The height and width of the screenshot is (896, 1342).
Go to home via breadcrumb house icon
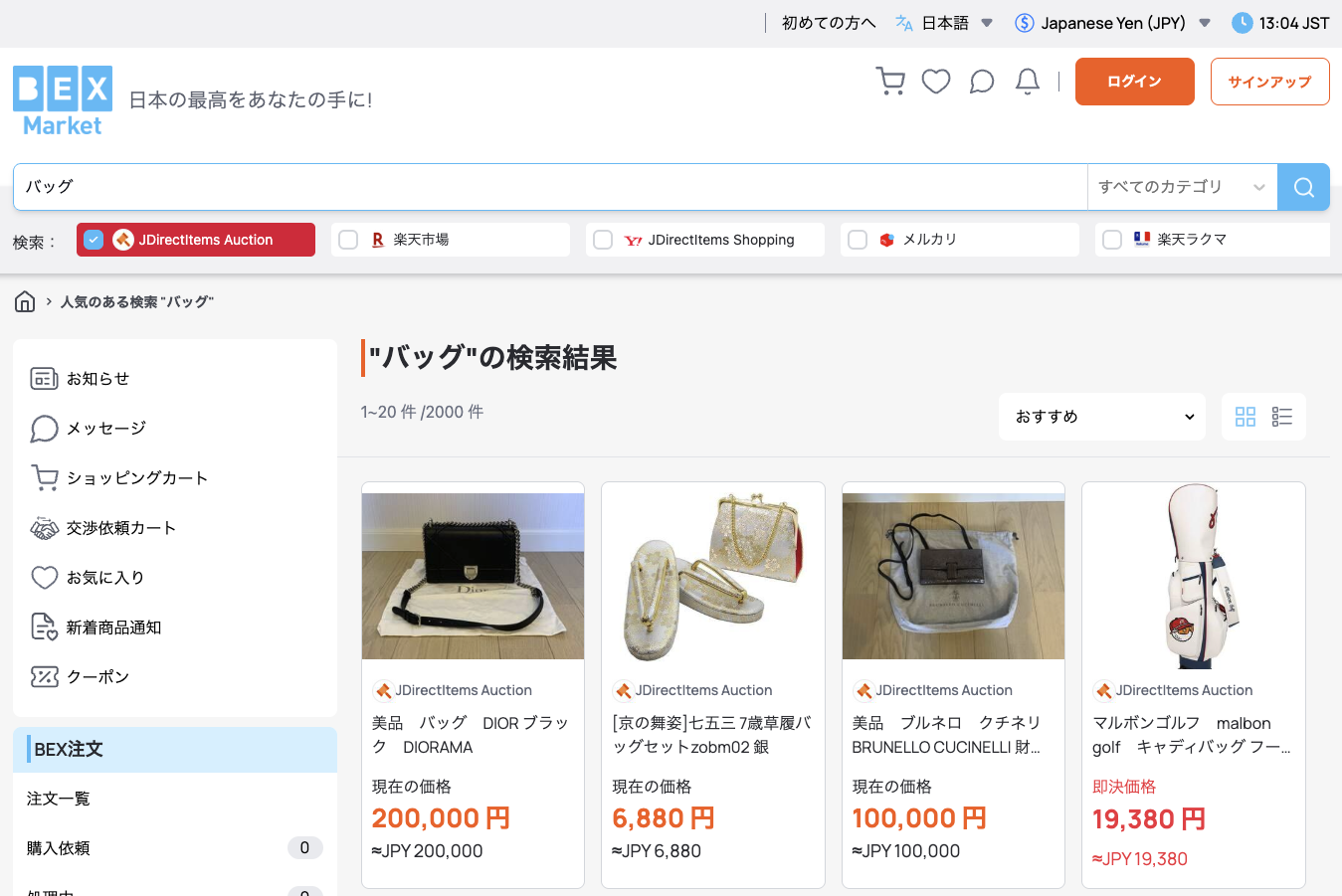click(25, 301)
